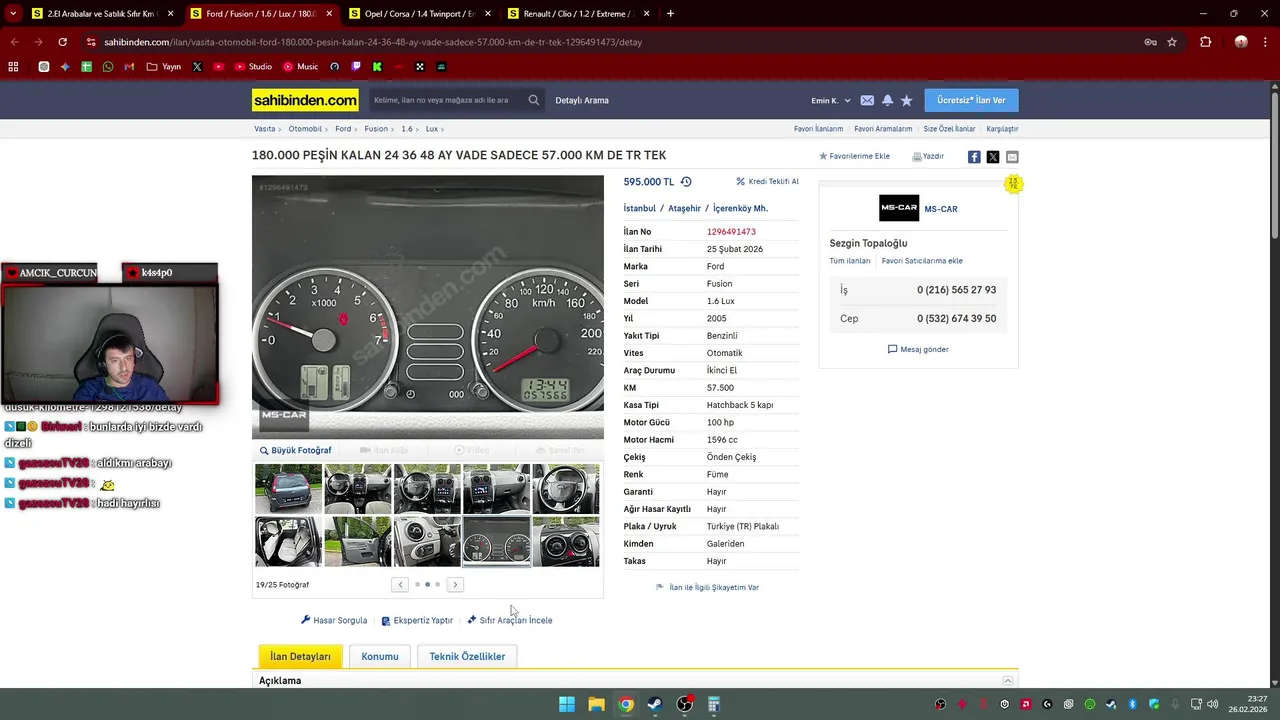The height and width of the screenshot is (720, 1280).
Task: Open the Konumu tab
Action: coord(380,656)
